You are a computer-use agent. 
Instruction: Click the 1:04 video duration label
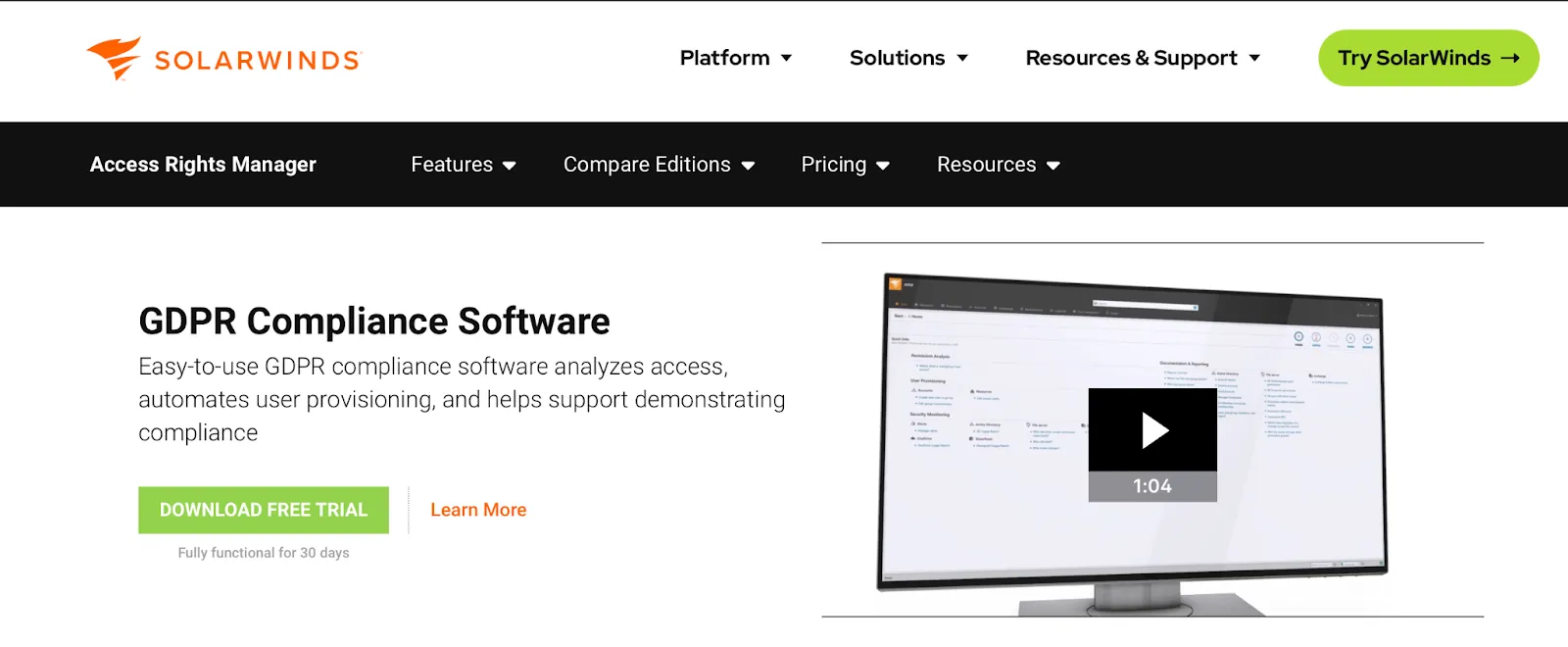(1152, 486)
